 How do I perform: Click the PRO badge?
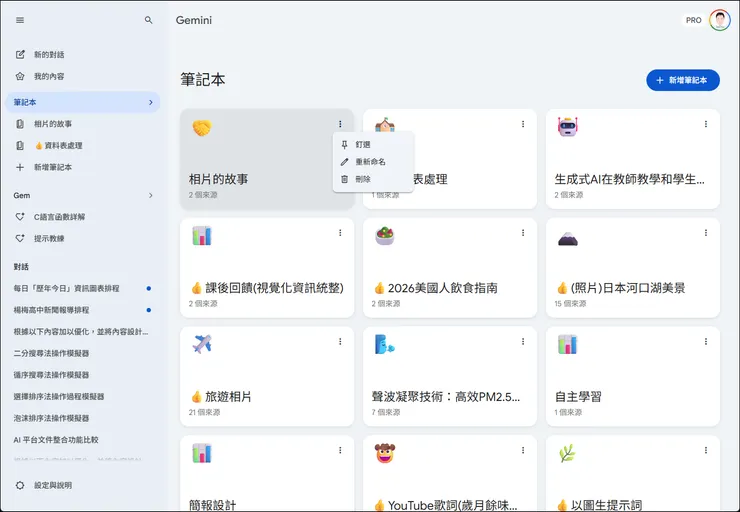(x=693, y=20)
